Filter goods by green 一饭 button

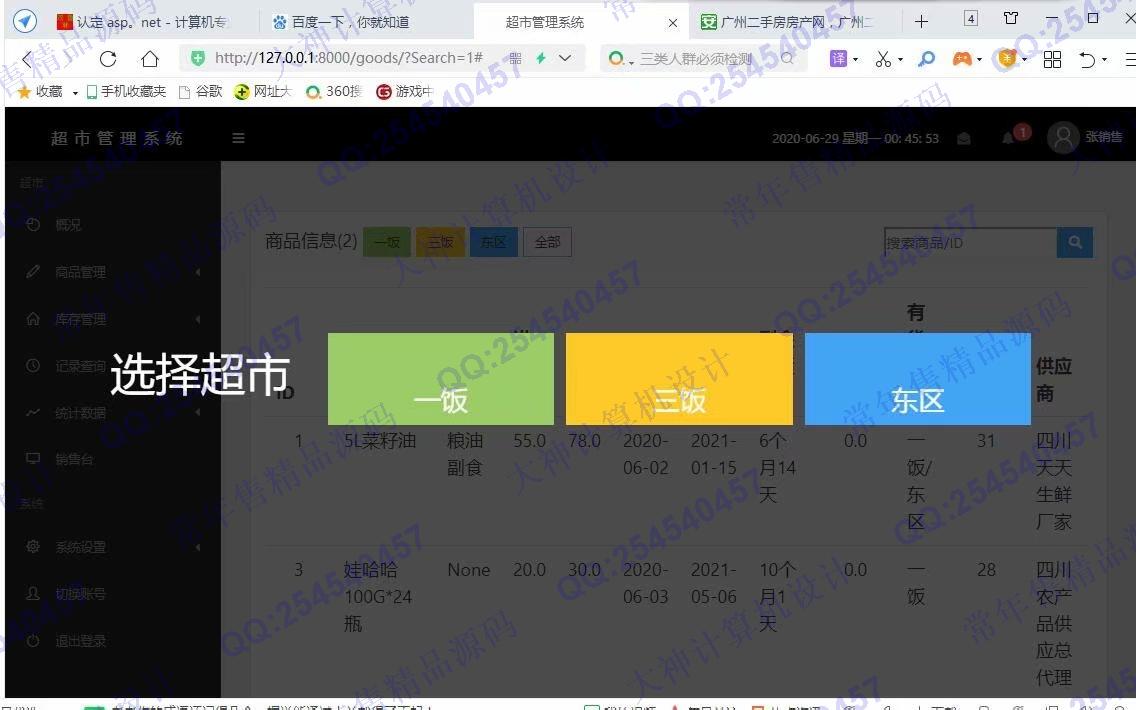coord(387,242)
